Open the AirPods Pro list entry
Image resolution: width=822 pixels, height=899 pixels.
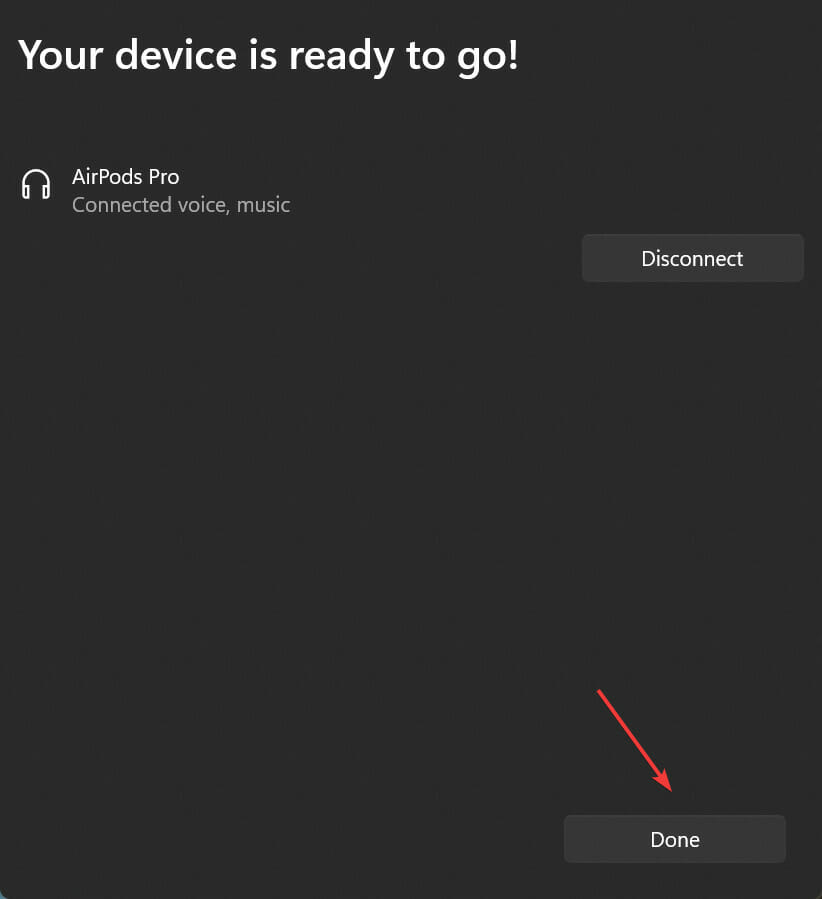(x=155, y=190)
